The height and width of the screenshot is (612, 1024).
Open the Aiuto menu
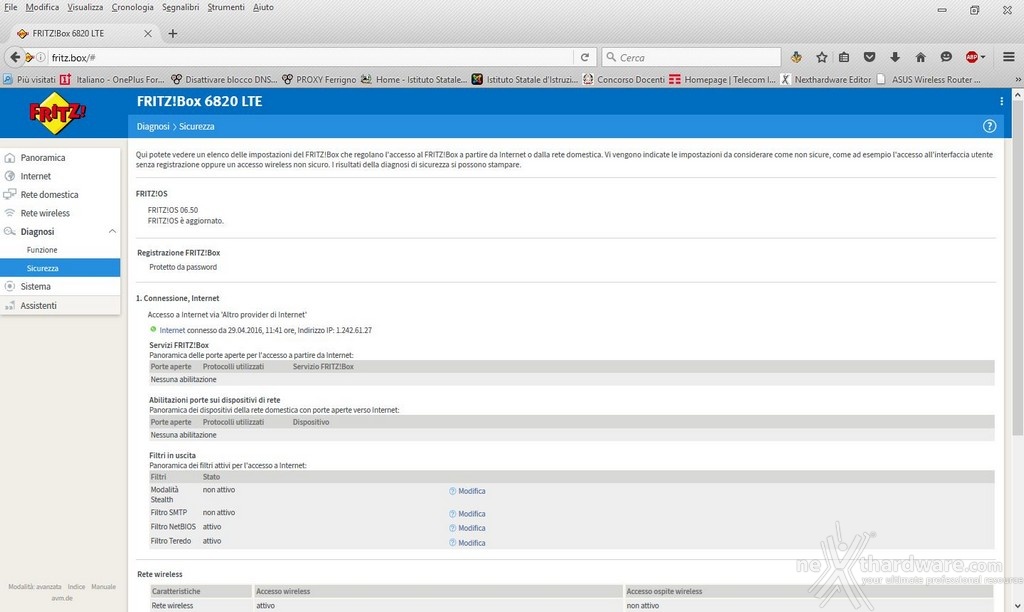click(x=263, y=7)
